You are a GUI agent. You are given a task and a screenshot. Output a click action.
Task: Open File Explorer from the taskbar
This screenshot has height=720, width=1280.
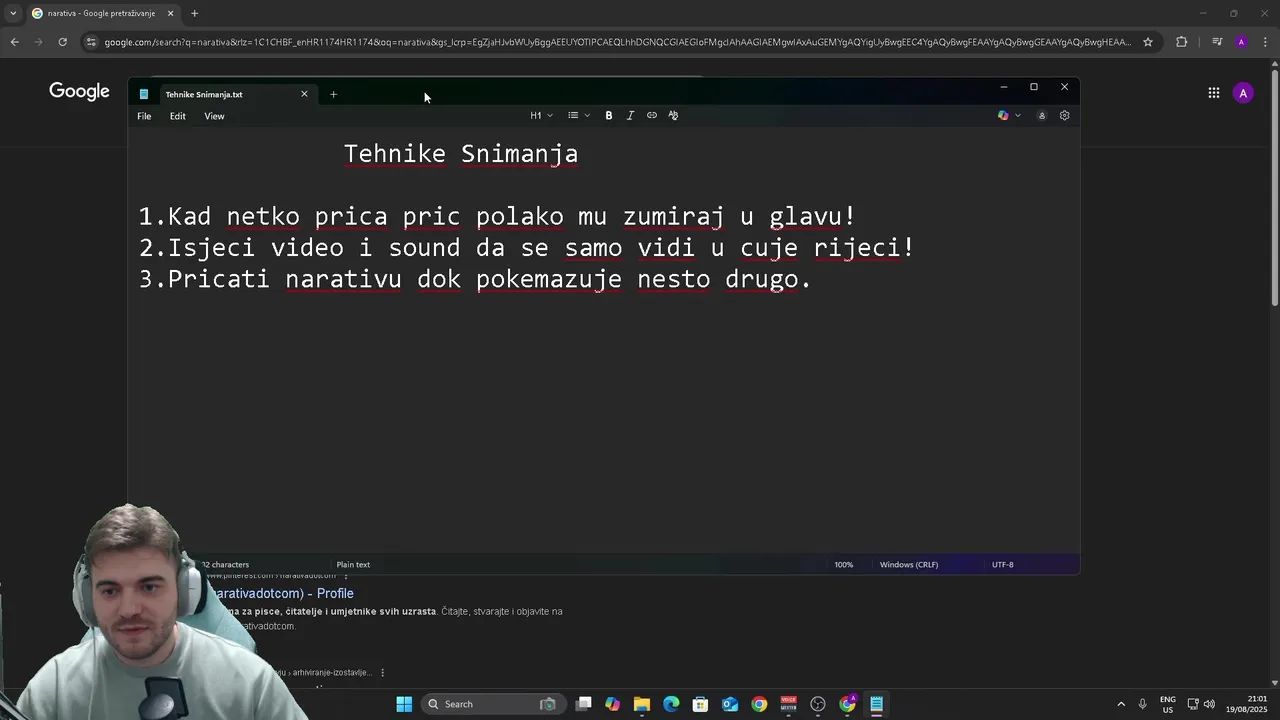pyautogui.click(x=641, y=704)
